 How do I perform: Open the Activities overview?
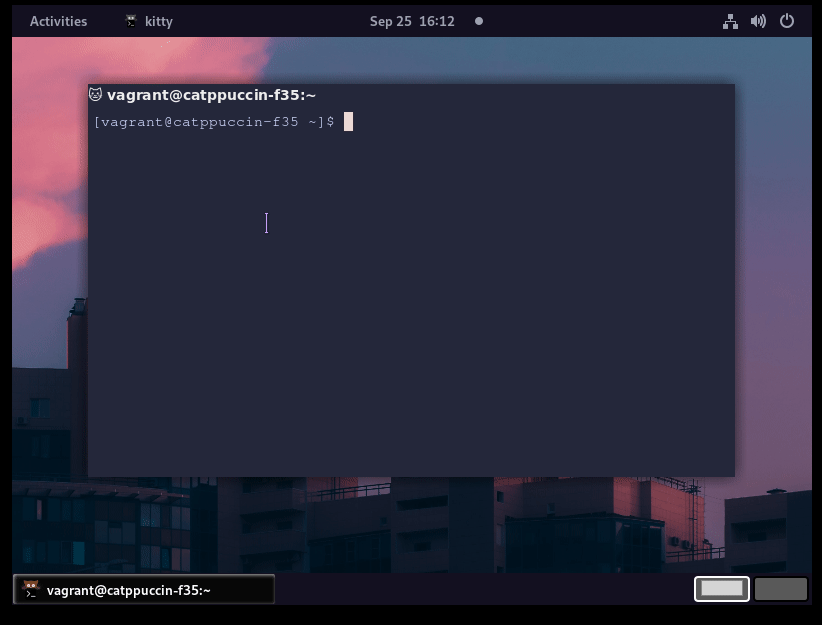point(58,21)
